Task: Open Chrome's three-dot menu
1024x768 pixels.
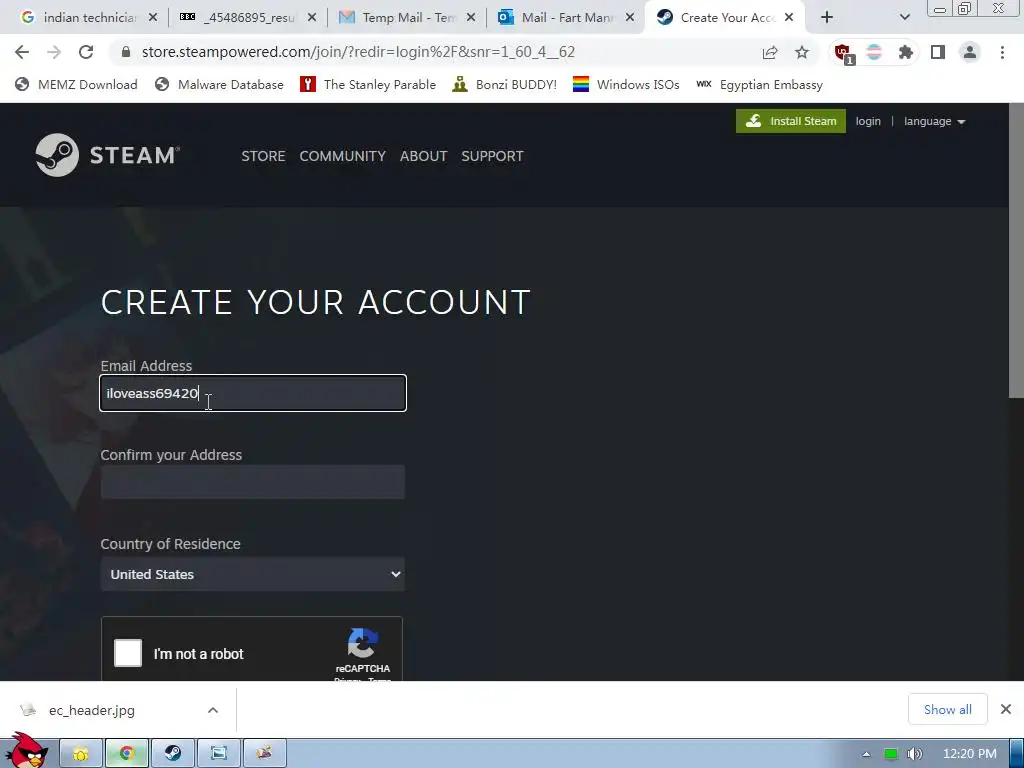Action: pyautogui.click(x=1002, y=52)
